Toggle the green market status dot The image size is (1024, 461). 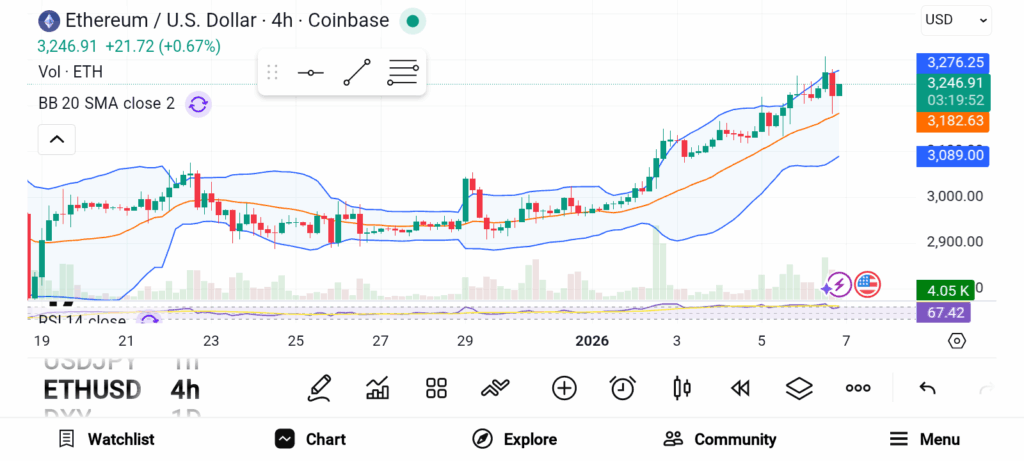[412, 20]
